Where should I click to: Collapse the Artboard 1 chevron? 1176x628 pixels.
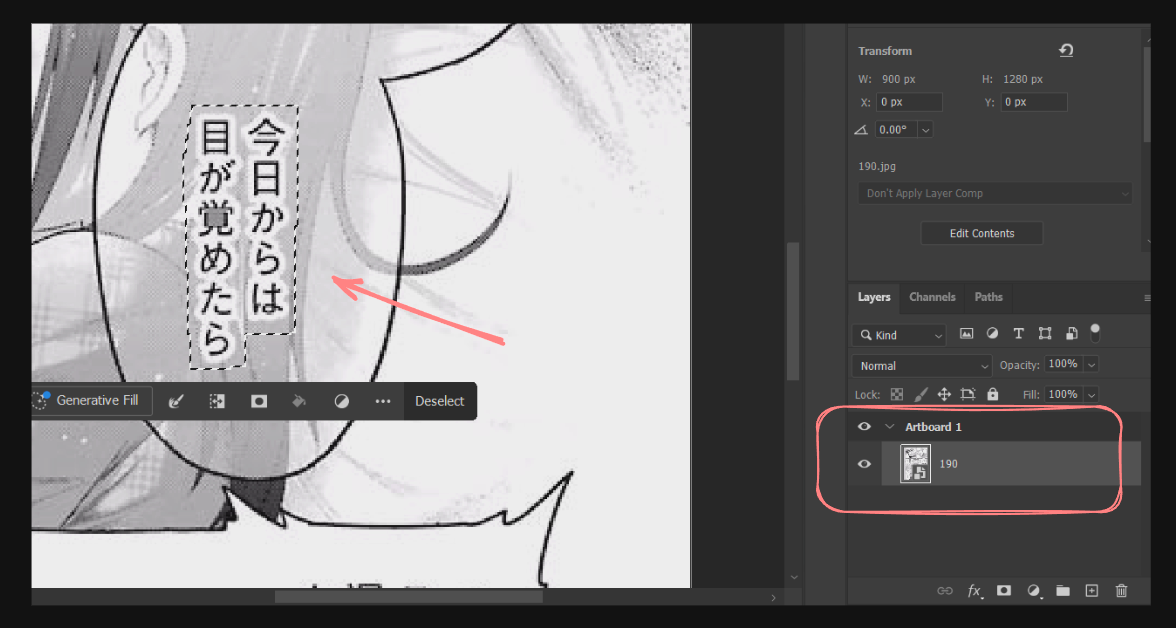(x=890, y=426)
